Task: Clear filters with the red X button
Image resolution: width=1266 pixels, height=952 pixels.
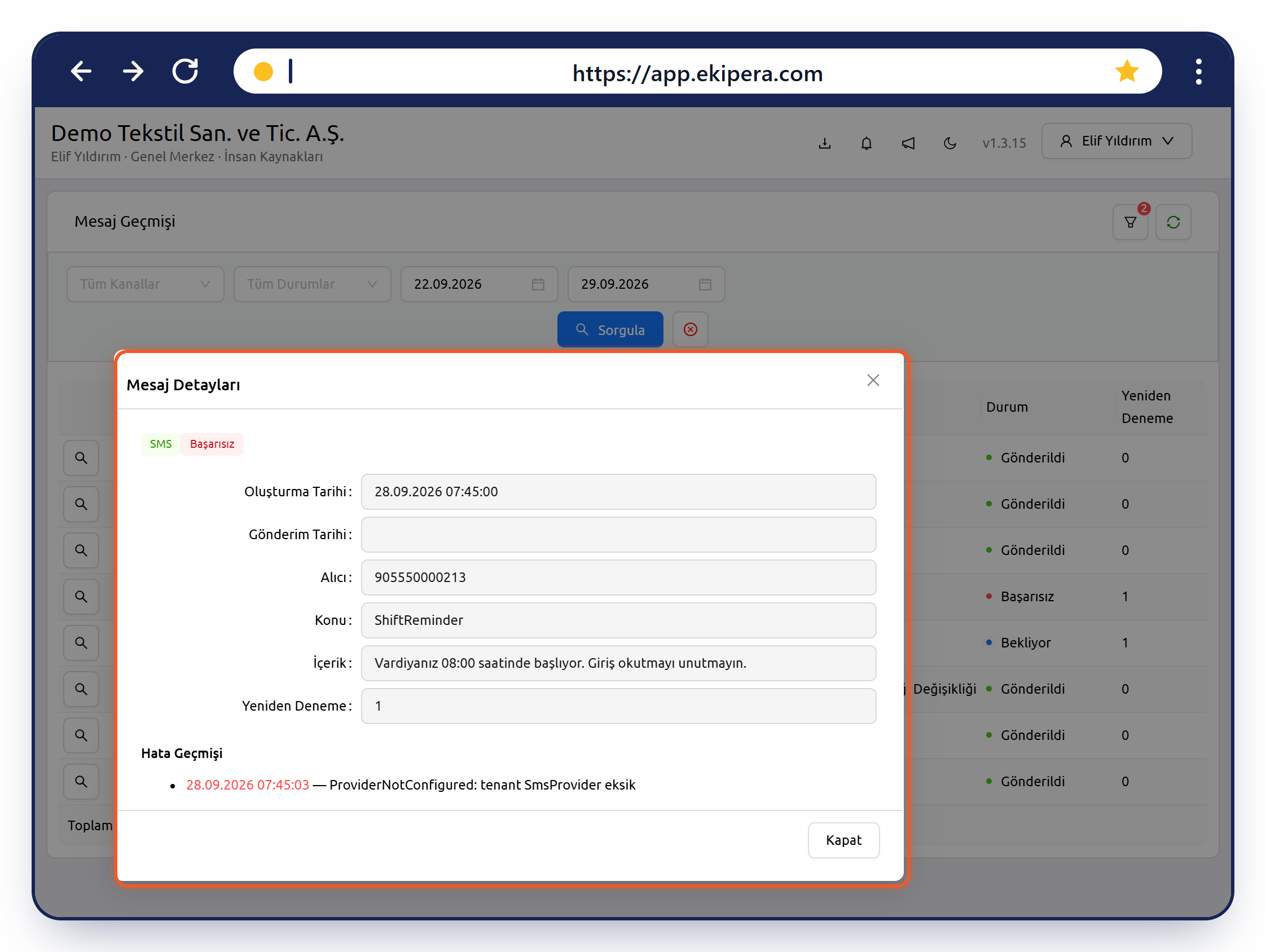Action: pyautogui.click(x=690, y=329)
